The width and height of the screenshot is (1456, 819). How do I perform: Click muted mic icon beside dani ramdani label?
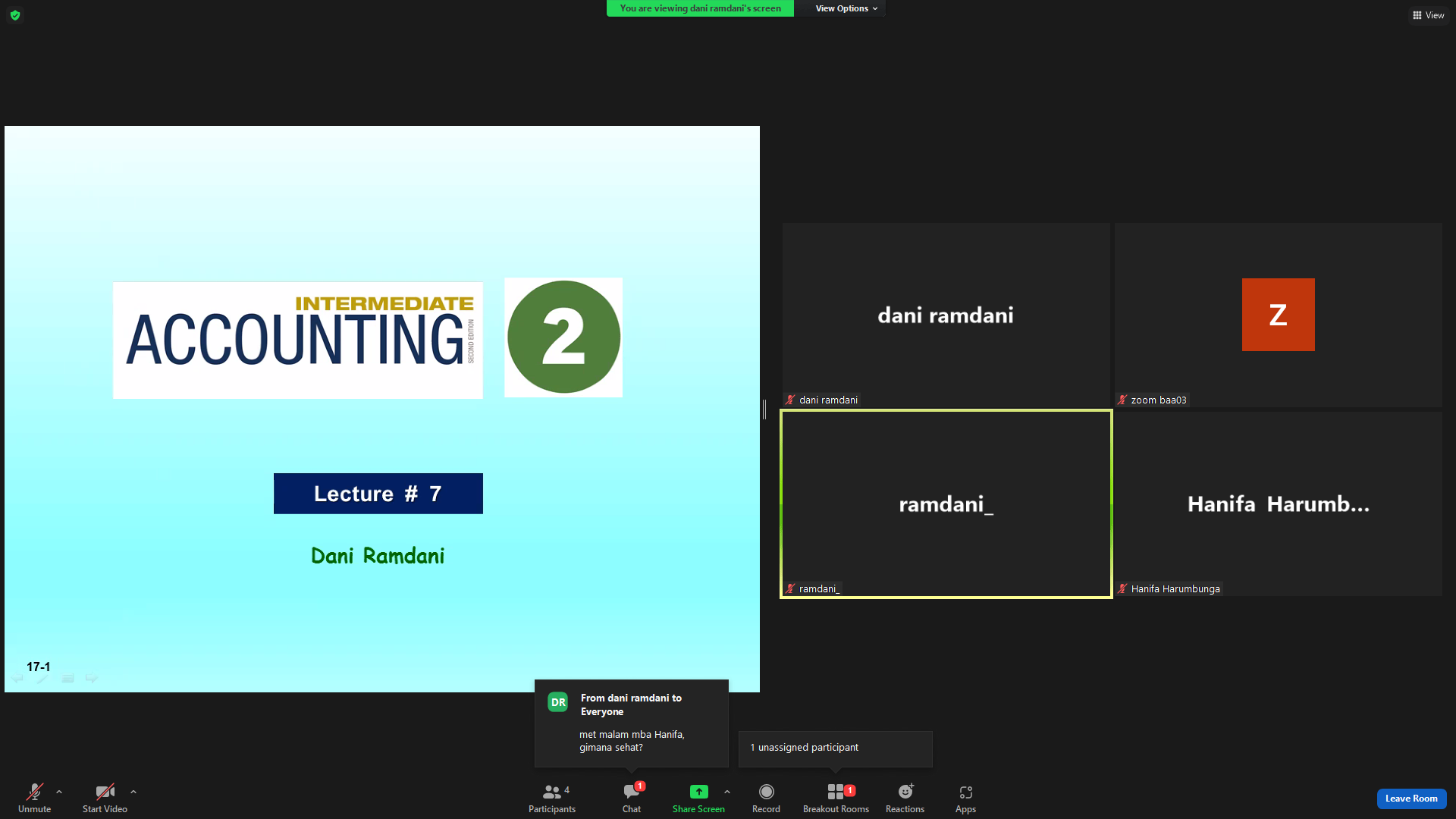pos(791,400)
